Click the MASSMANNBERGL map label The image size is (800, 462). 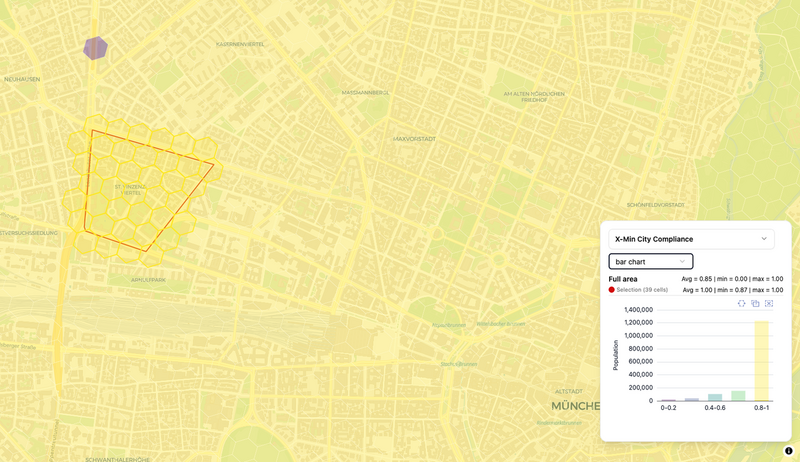click(365, 93)
